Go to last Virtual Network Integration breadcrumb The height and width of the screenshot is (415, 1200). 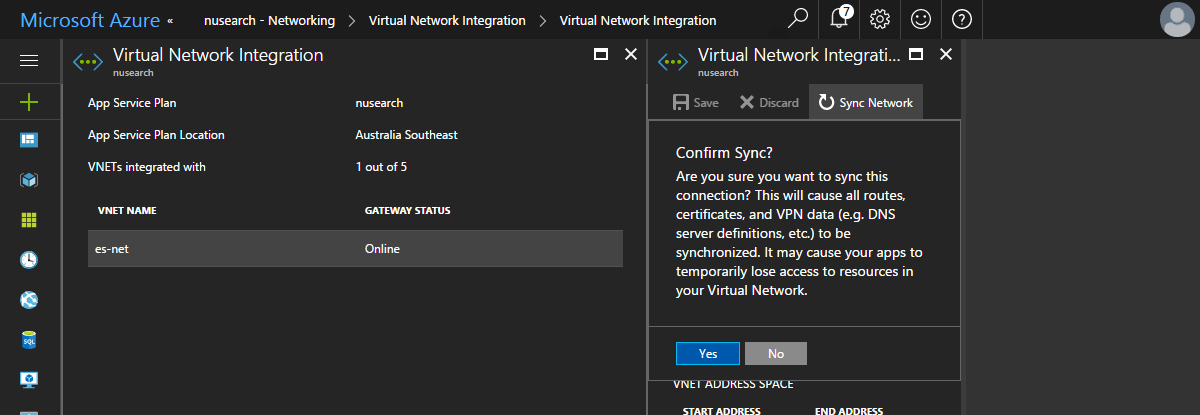coord(638,20)
